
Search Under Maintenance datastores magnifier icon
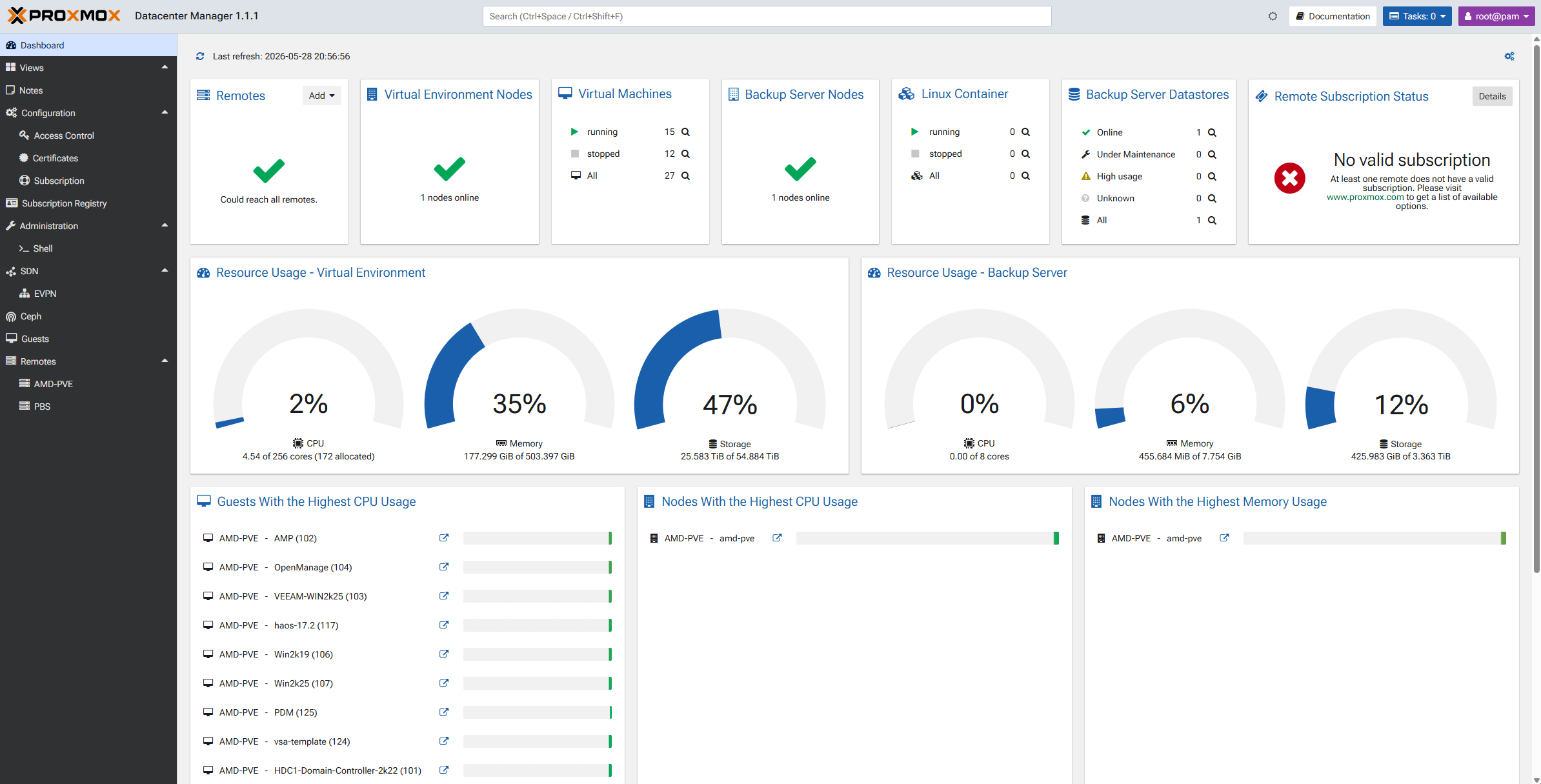pos(1212,154)
